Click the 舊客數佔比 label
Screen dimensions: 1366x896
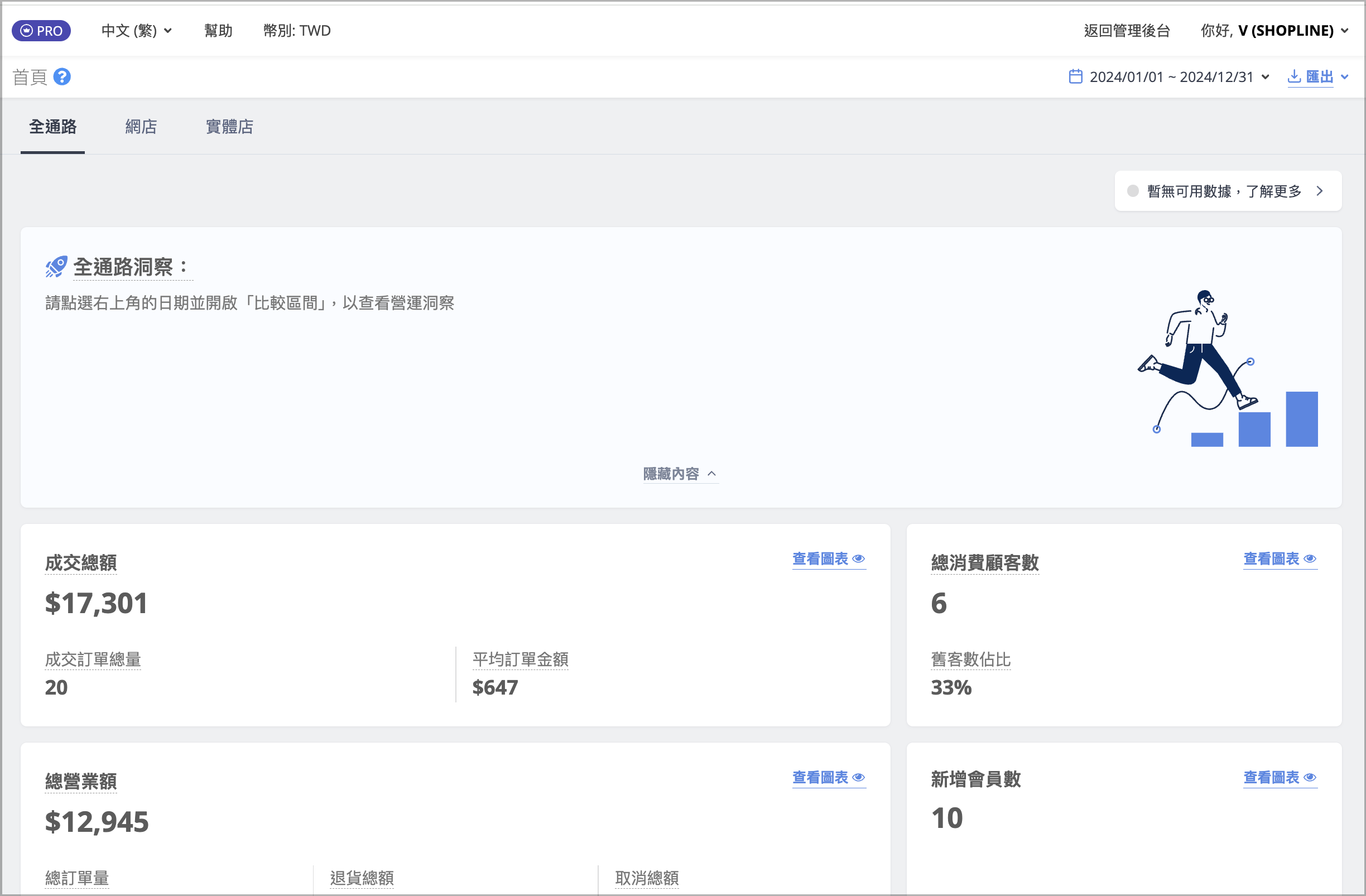click(x=971, y=659)
